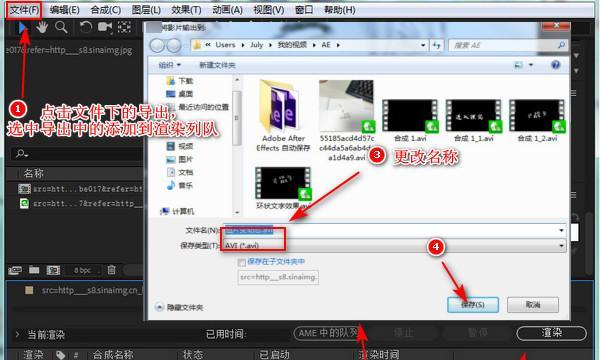
Task: Click 渲染 button in render queue
Action: [551, 333]
